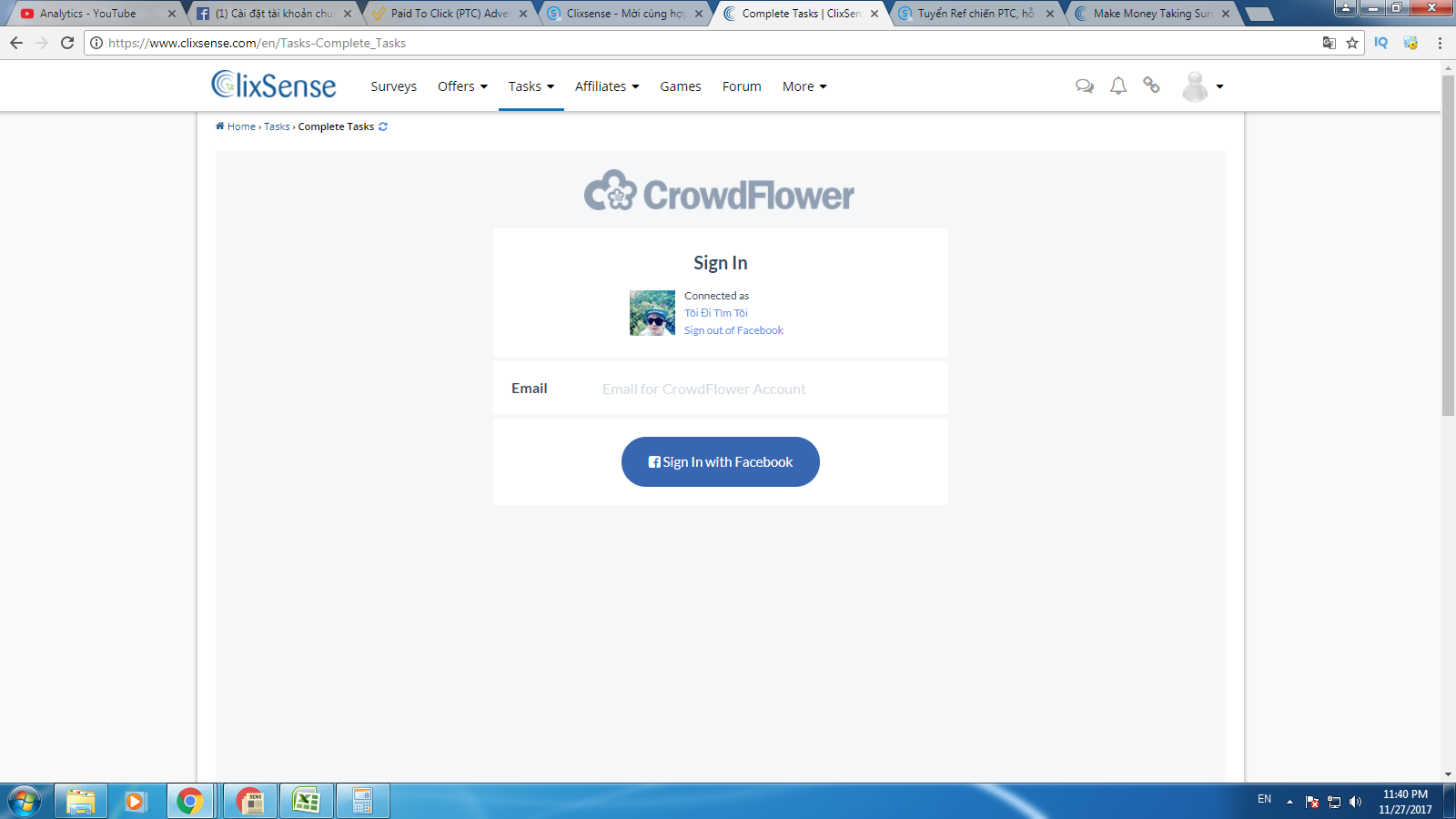
Task: Expand the Offers dropdown menu
Action: [462, 86]
